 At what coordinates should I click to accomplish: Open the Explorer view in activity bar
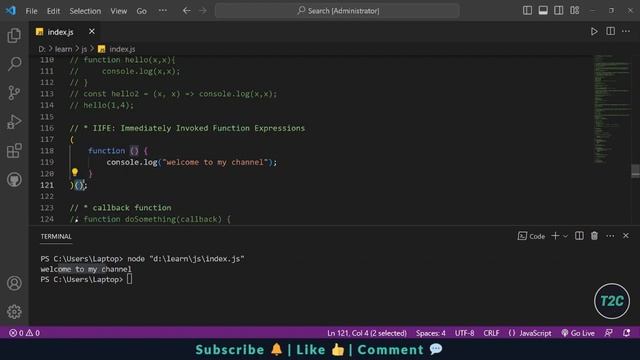point(14,36)
